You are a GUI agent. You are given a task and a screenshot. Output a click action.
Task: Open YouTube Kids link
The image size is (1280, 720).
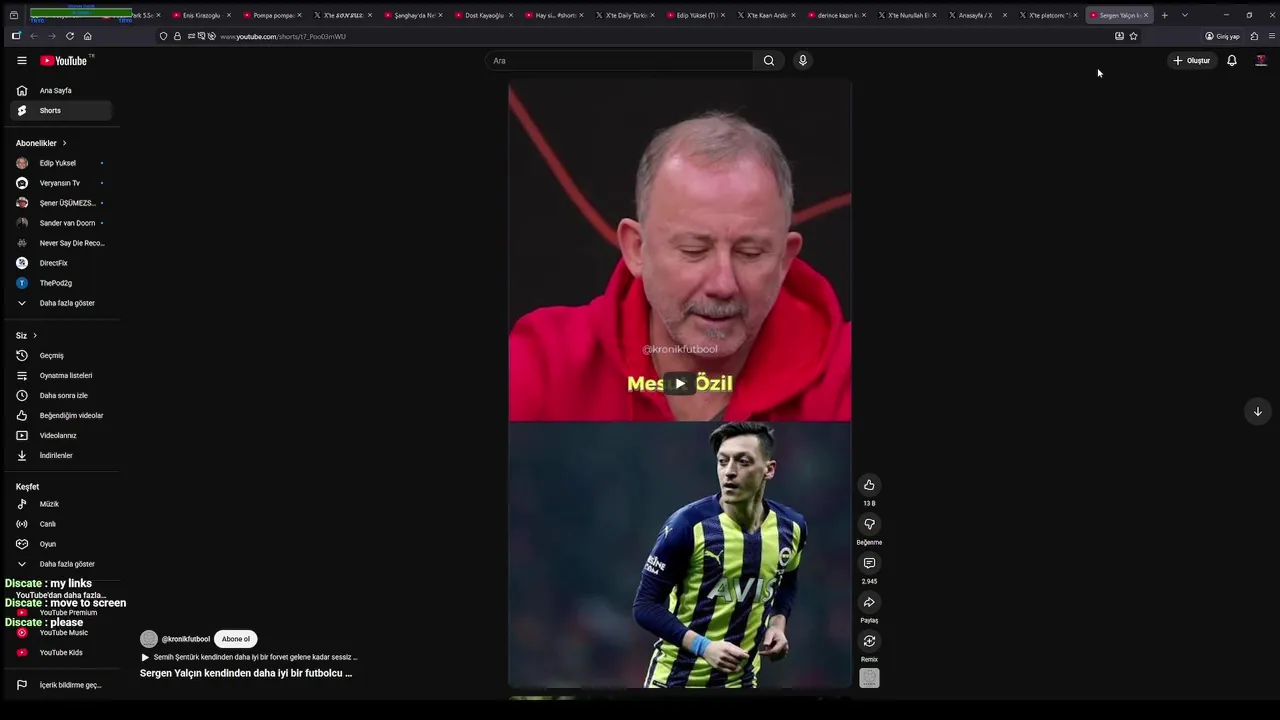point(60,652)
